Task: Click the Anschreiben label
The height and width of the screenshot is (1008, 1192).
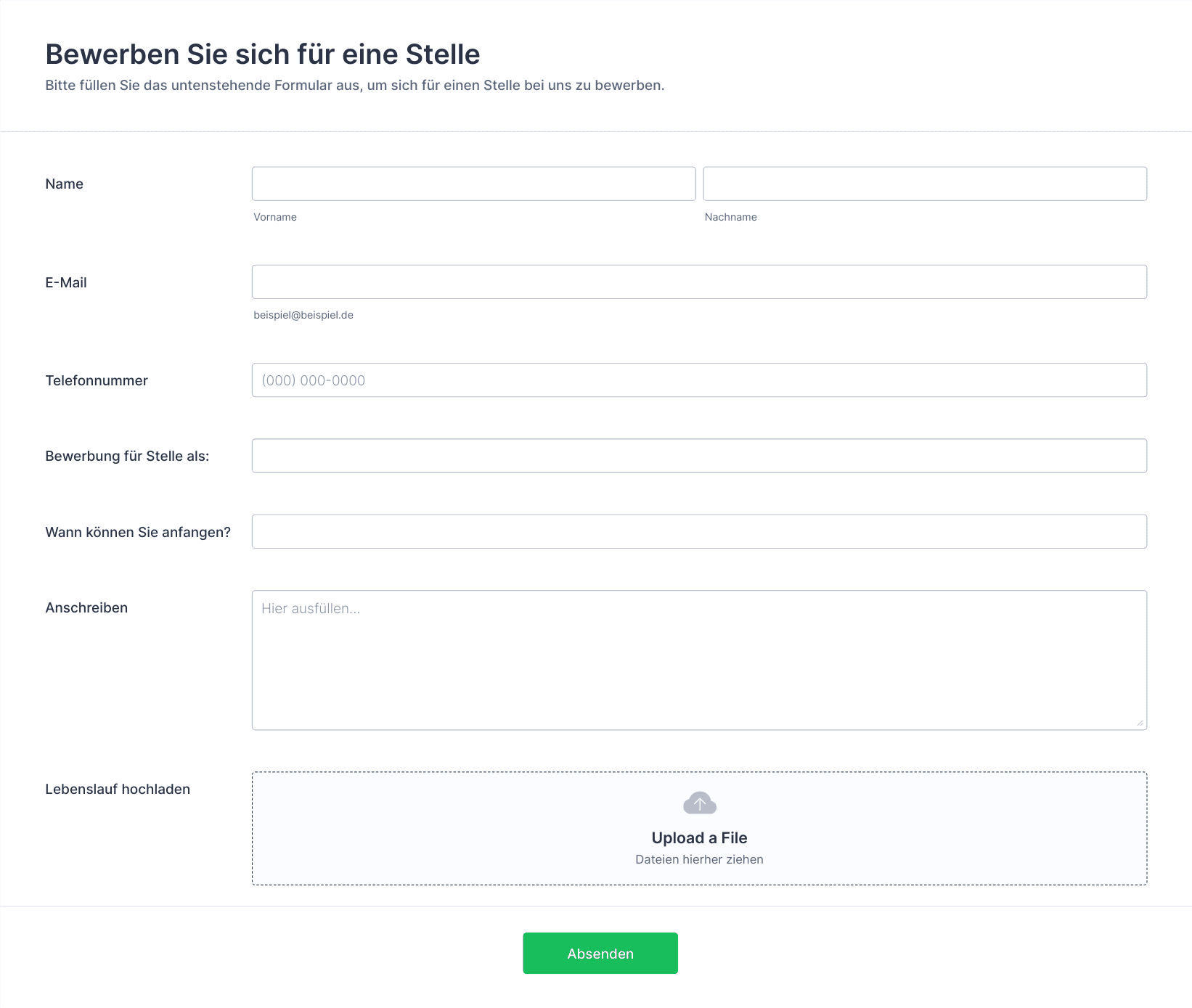Action: pyautogui.click(x=86, y=608)
